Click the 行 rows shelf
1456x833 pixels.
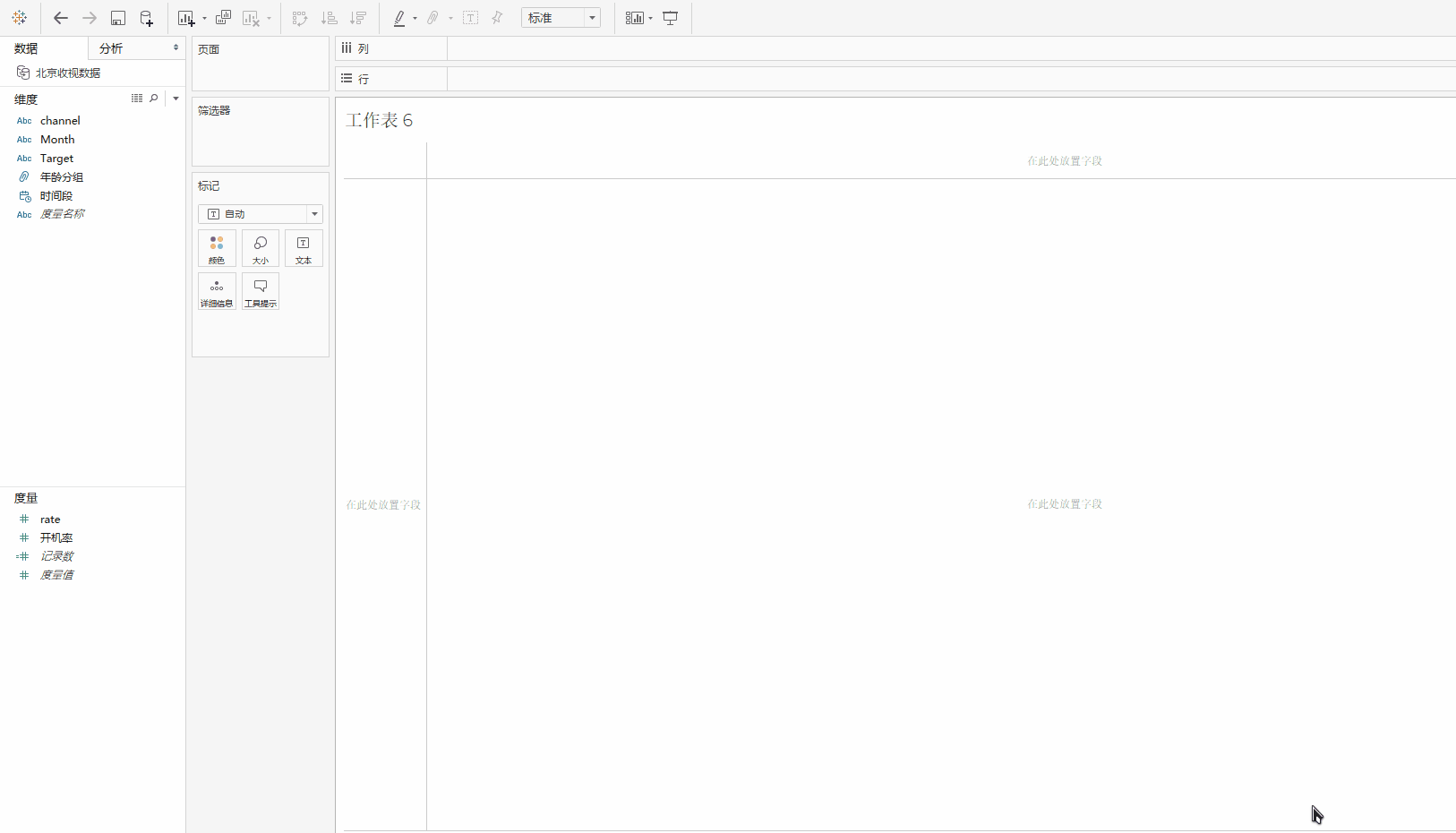(895, 79)
